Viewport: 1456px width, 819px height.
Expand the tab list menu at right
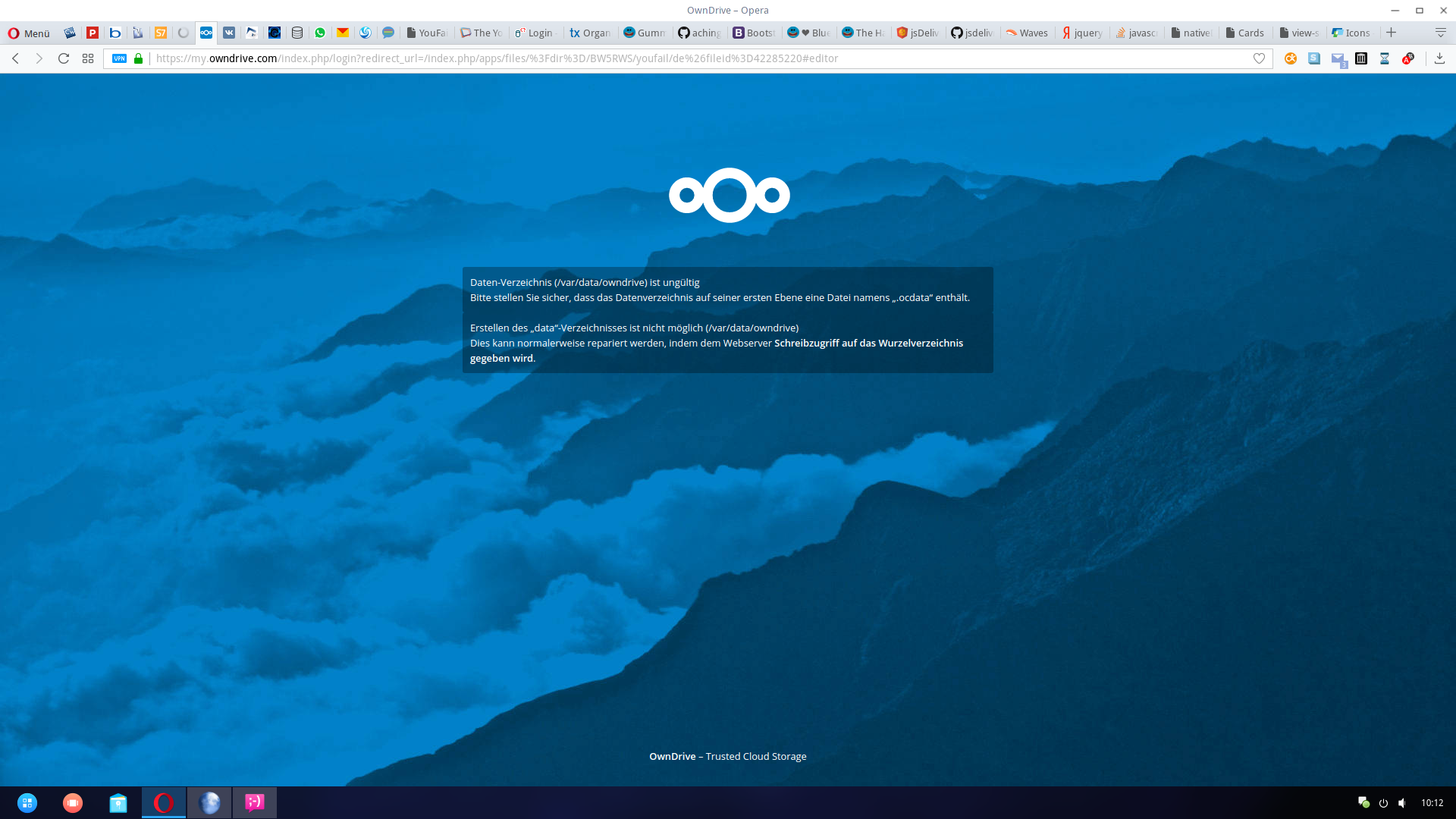point(1440,33)
